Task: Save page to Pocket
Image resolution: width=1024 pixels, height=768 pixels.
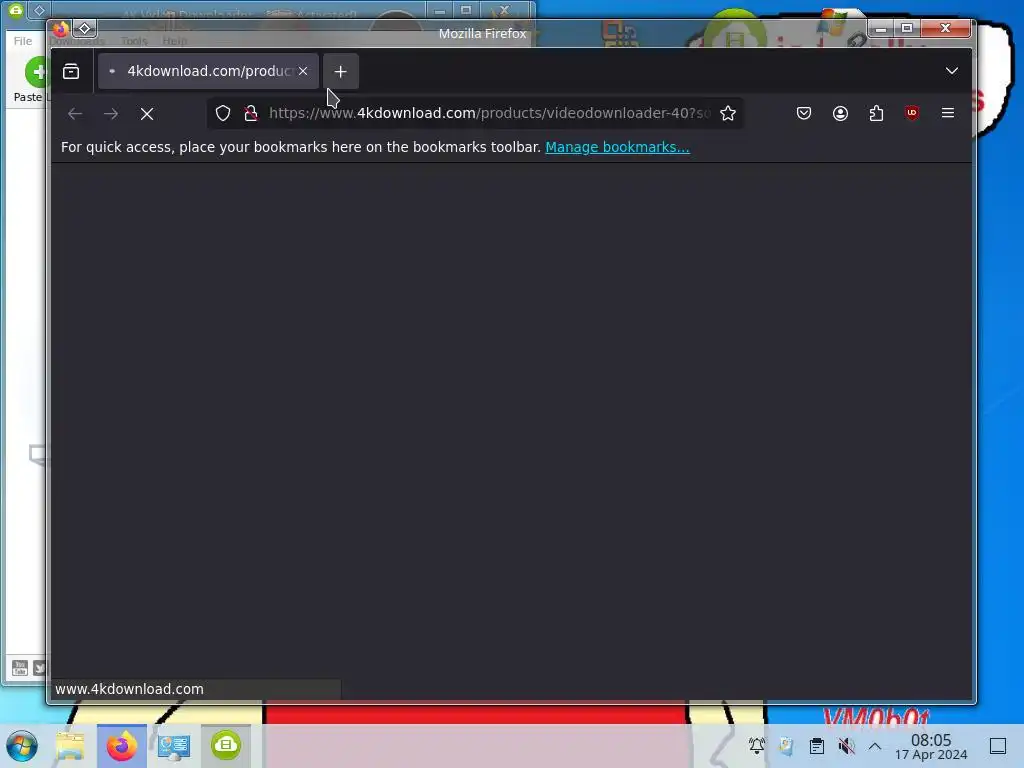Action: coord(804,113)
